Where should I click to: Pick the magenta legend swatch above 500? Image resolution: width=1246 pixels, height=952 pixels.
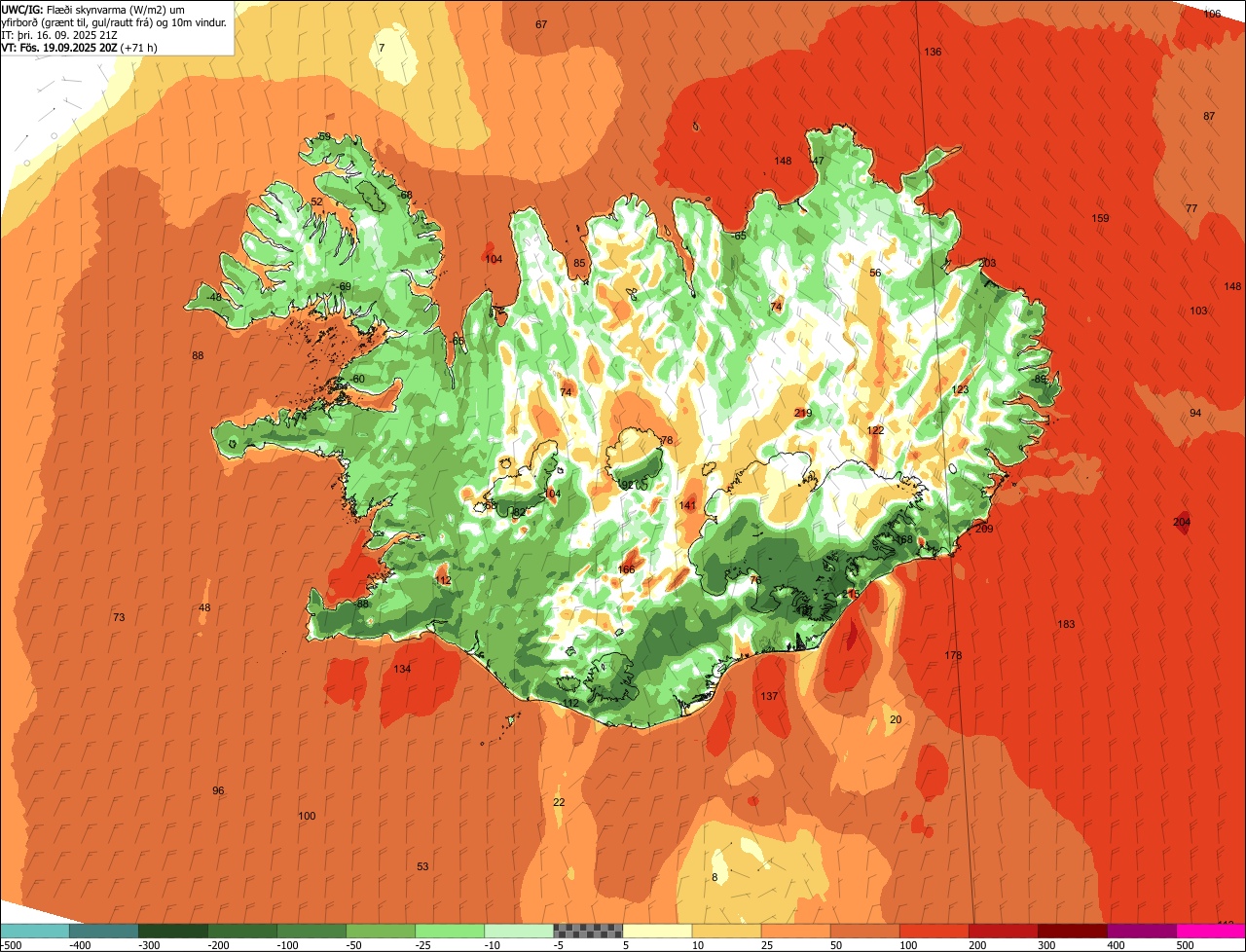1211,931
